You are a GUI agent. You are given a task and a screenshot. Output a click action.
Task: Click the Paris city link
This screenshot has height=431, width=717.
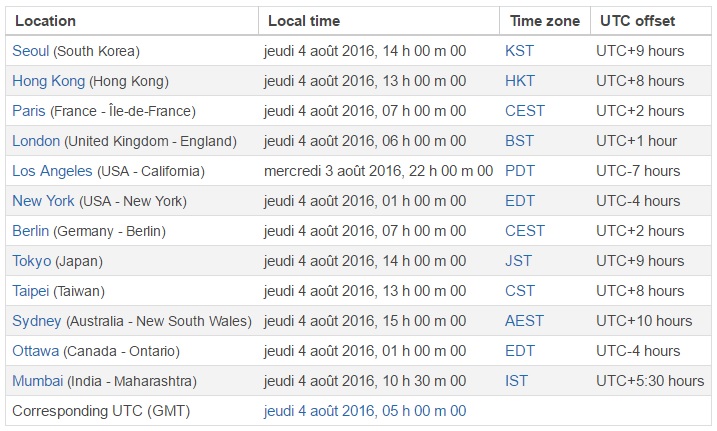(29, 111)
